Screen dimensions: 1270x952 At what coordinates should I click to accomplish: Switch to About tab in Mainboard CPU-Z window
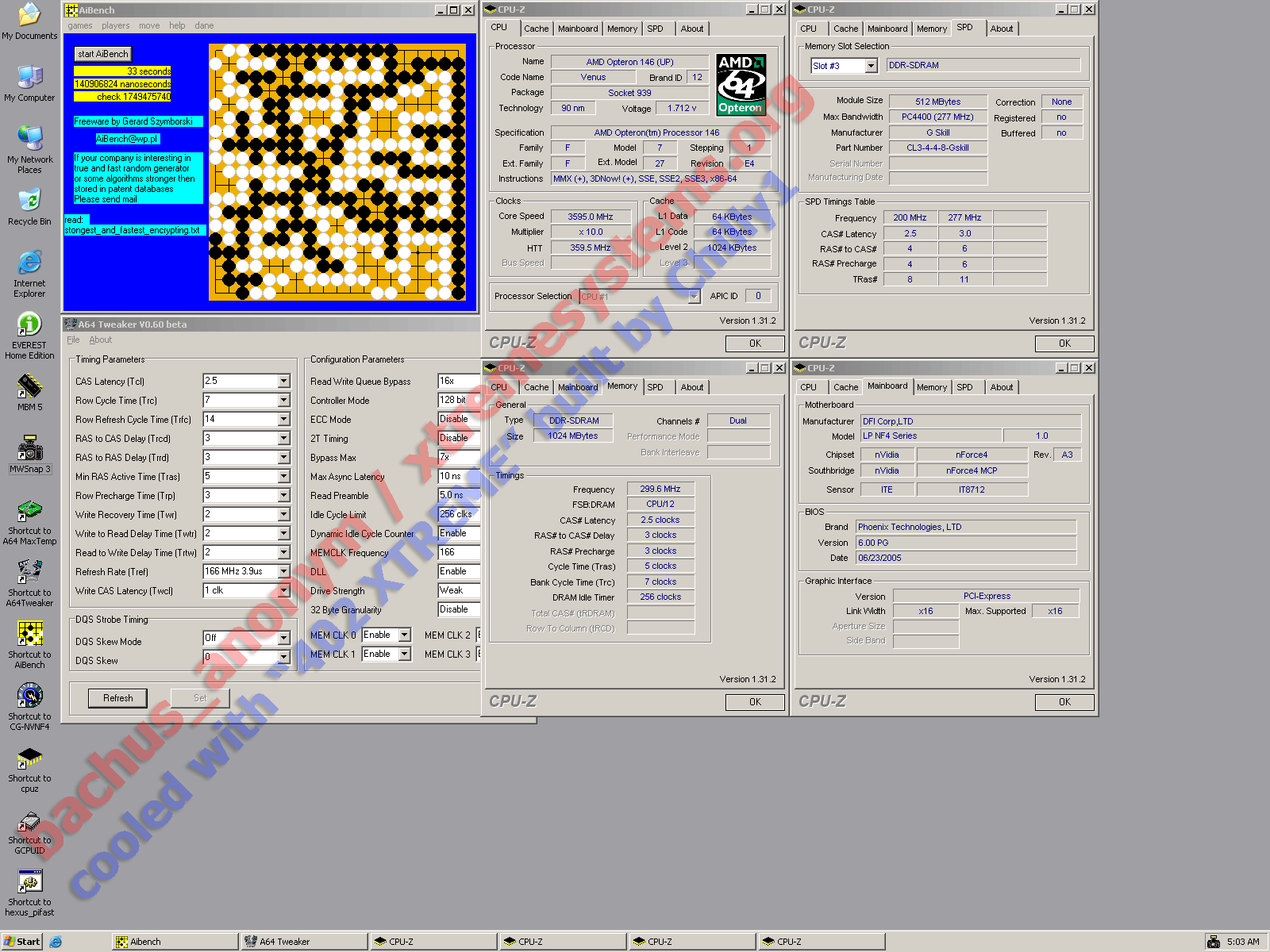pos(1002,387)
